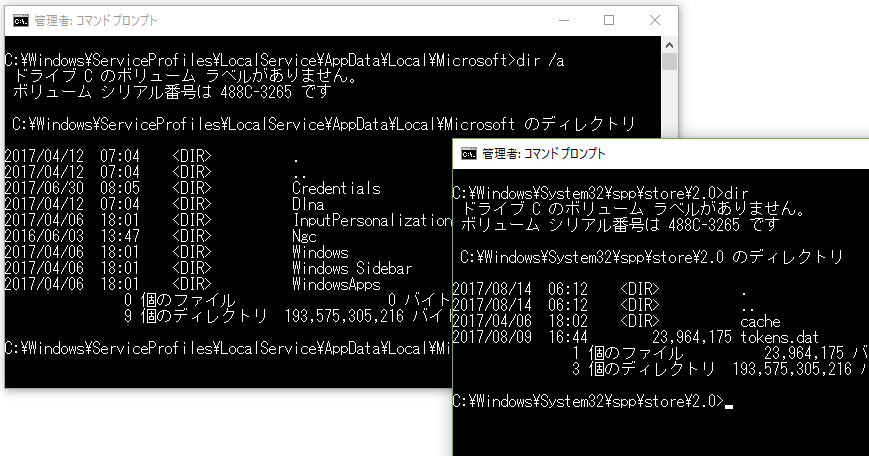Click the blinking cursor at the store\2.0> prompt
This screenshot has width=869, height=456.
pos(729,406)
